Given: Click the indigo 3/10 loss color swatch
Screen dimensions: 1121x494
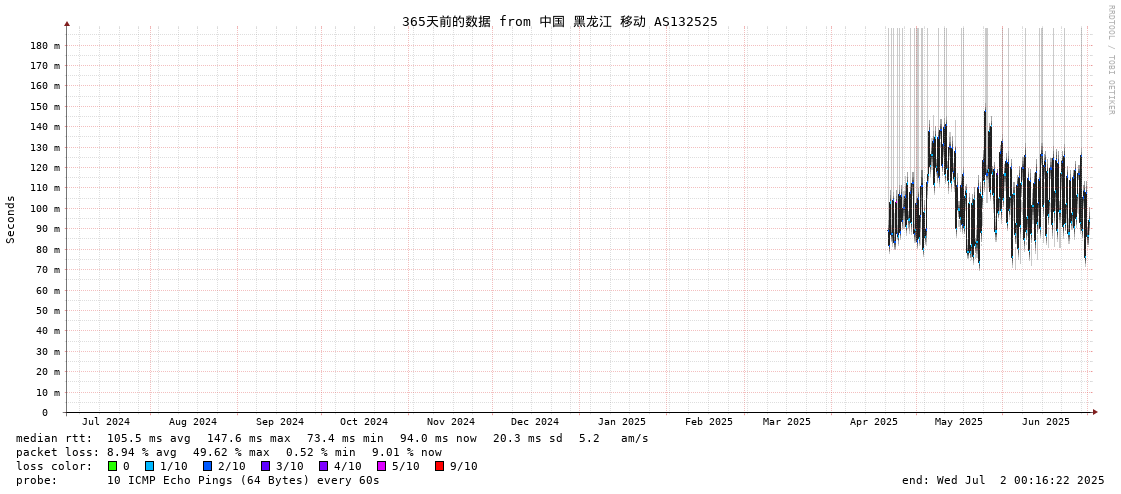Looking at the screenshot, I should (x=265, y=466).
